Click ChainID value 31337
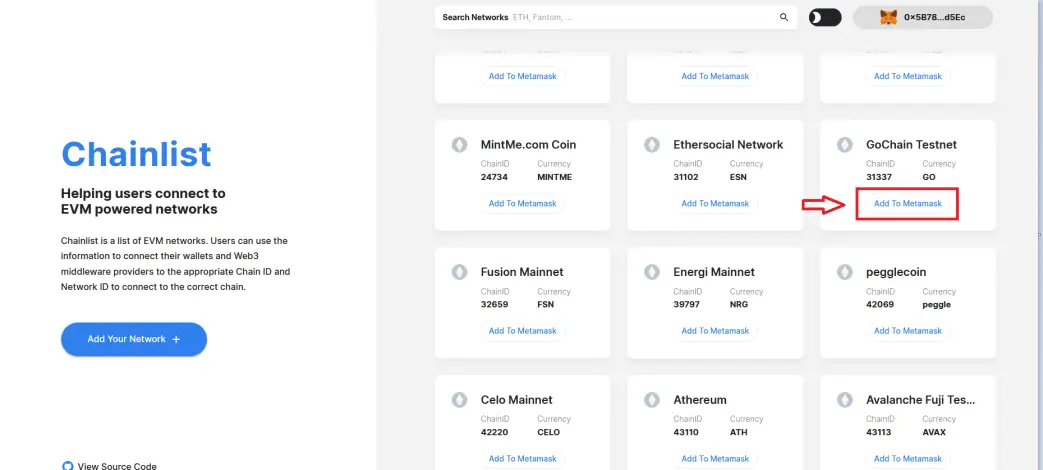Image resolution: width=1043 pixels, height=470 pixels. click(x=879, y=177)
